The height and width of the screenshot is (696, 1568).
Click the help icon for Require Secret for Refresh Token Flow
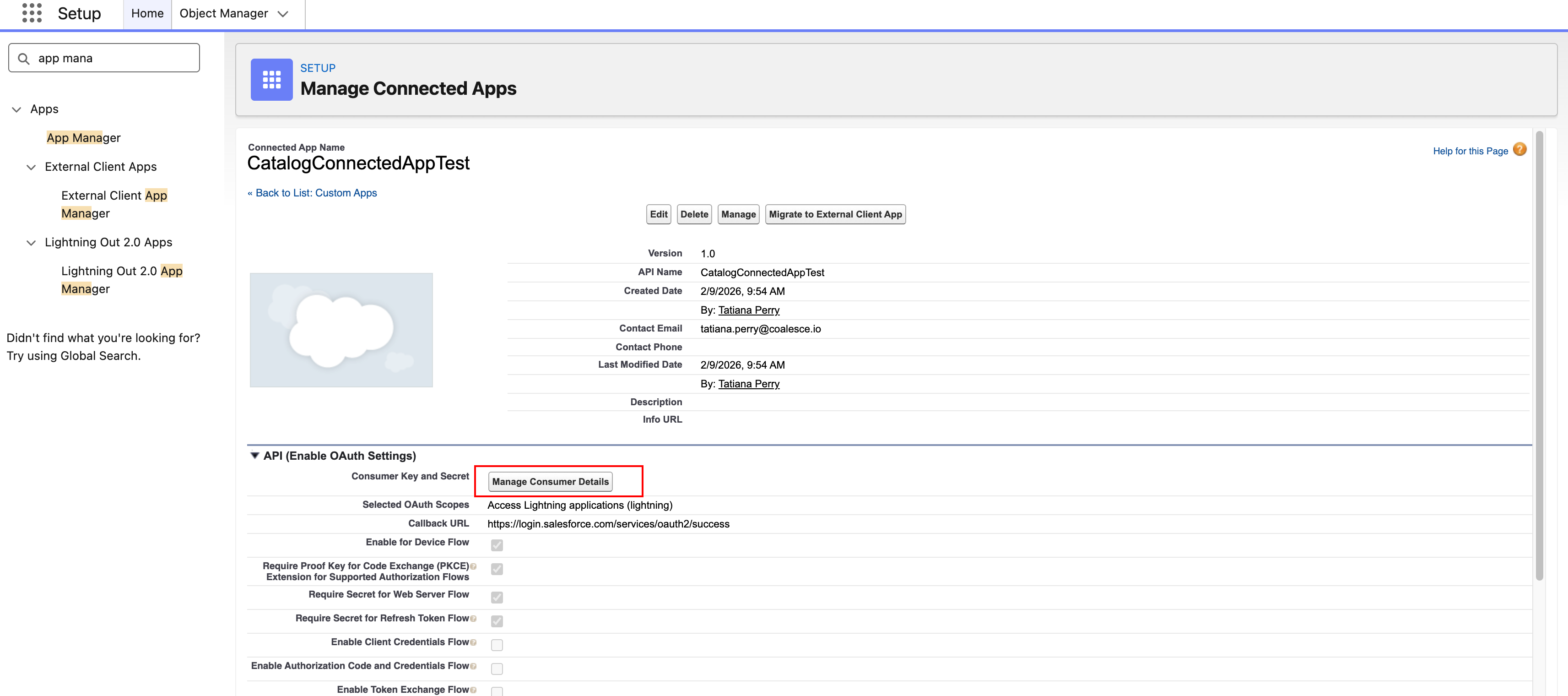point(474,618)
